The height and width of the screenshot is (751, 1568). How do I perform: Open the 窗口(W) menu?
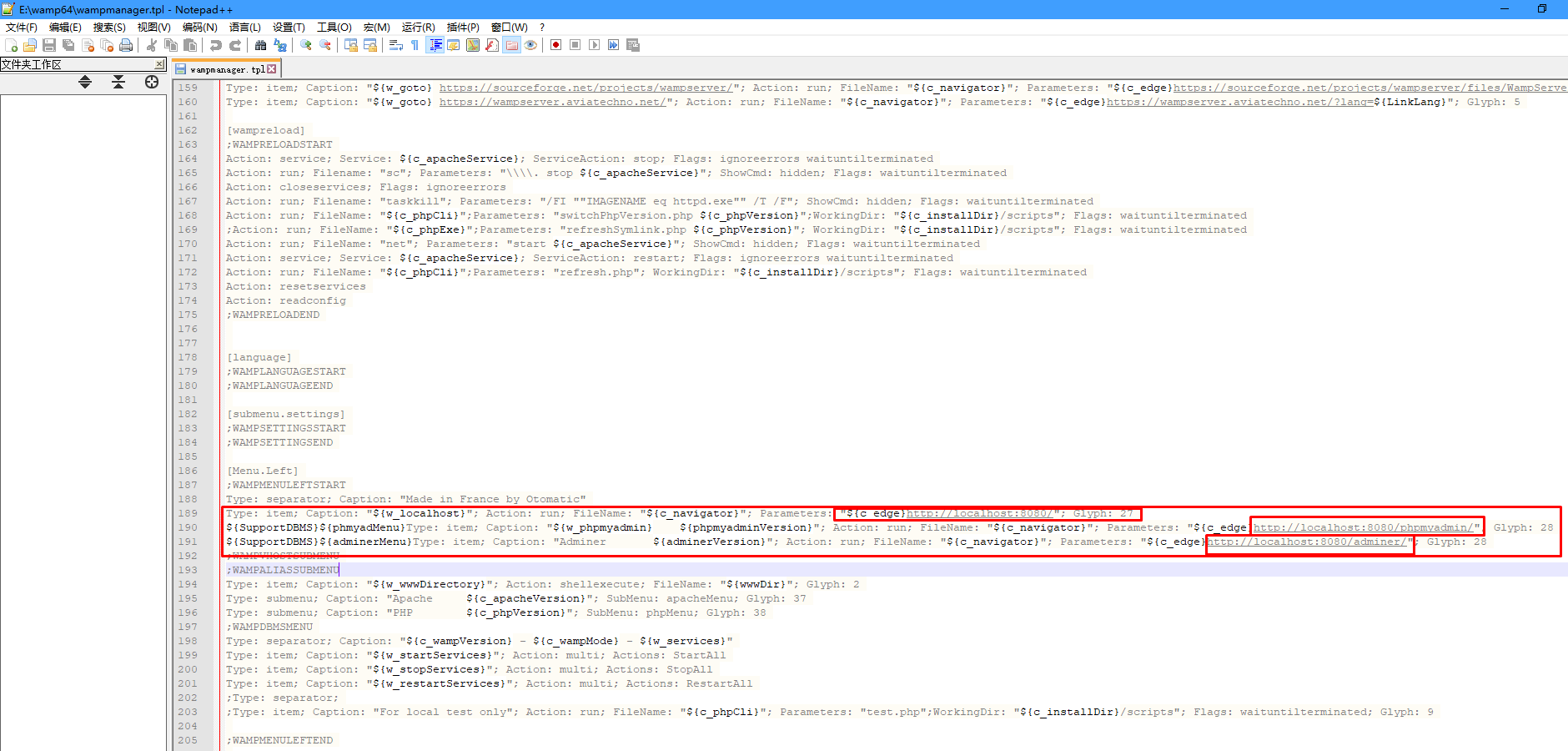pos(510,28)
